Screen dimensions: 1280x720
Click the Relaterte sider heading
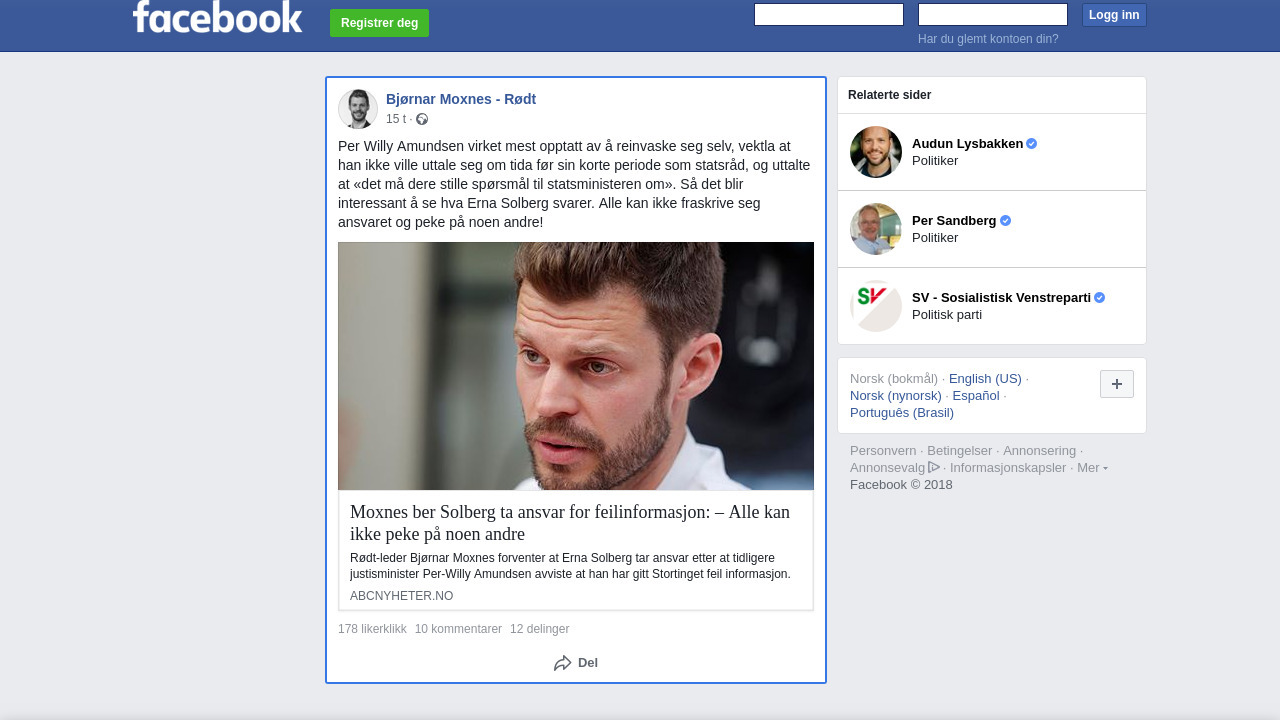tap(889, 95)
